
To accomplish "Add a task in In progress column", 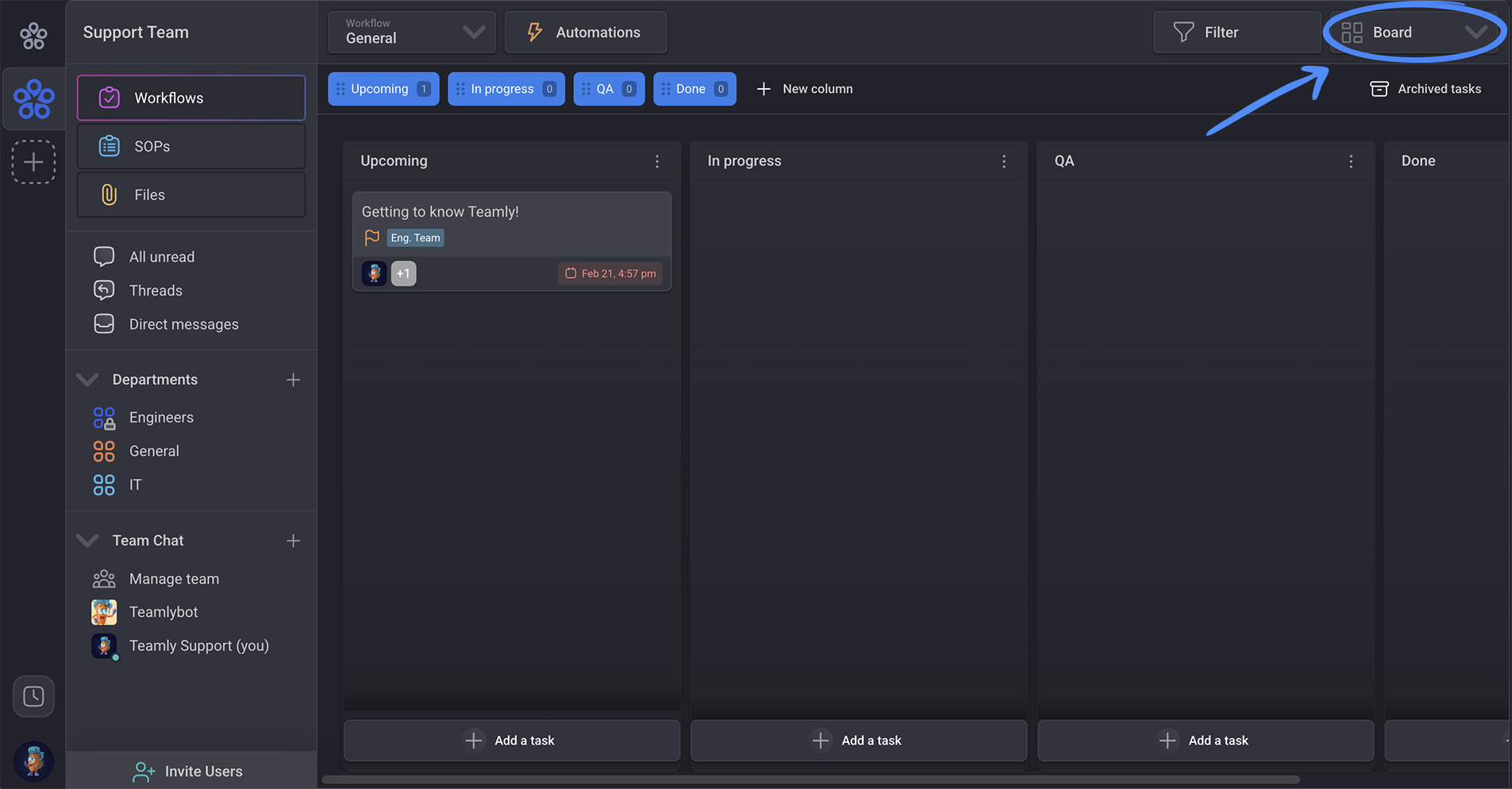I will click(859, 741).
